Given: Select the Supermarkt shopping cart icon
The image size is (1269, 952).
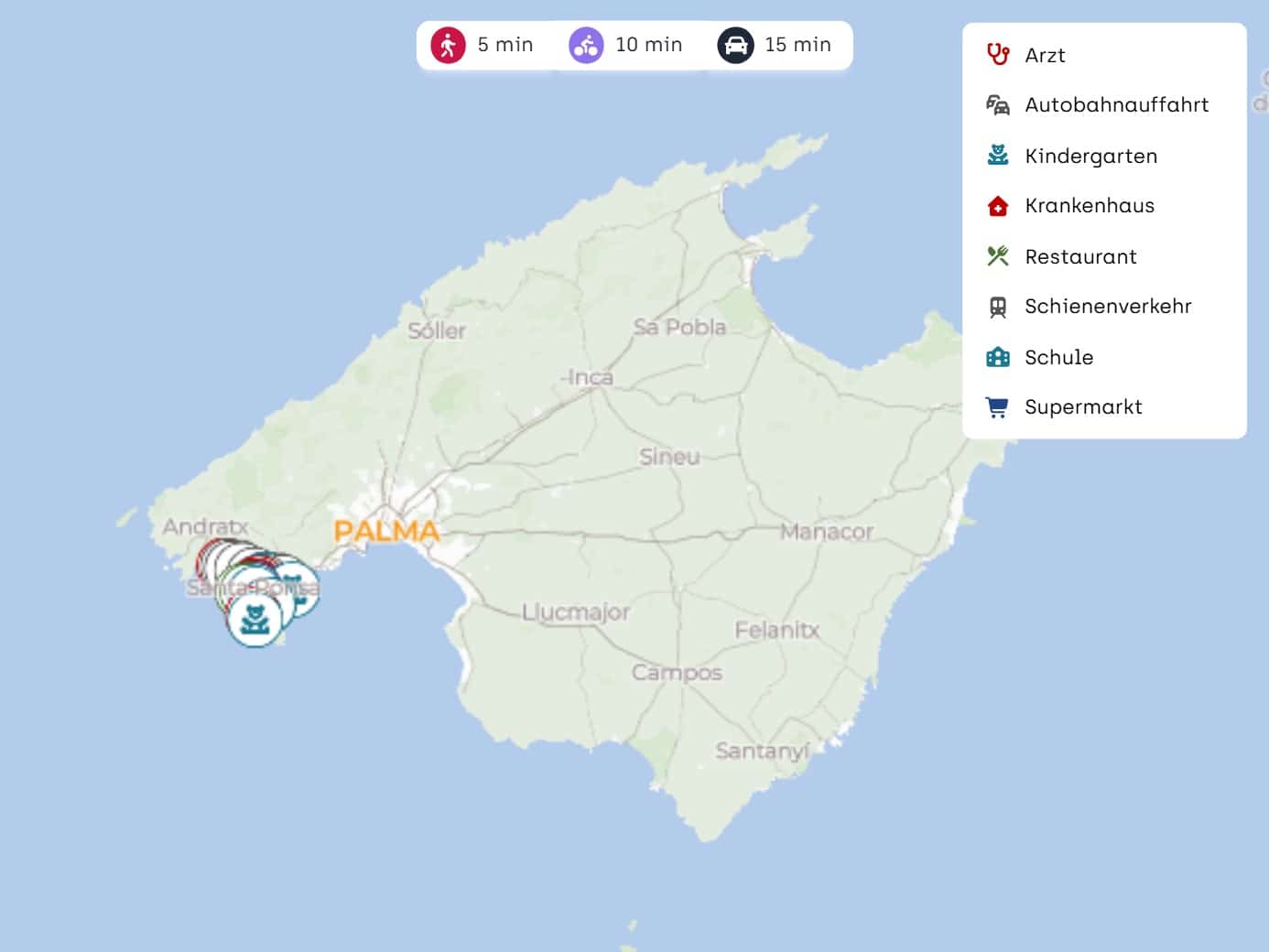Looking at the screenshot, I should 997,407.
